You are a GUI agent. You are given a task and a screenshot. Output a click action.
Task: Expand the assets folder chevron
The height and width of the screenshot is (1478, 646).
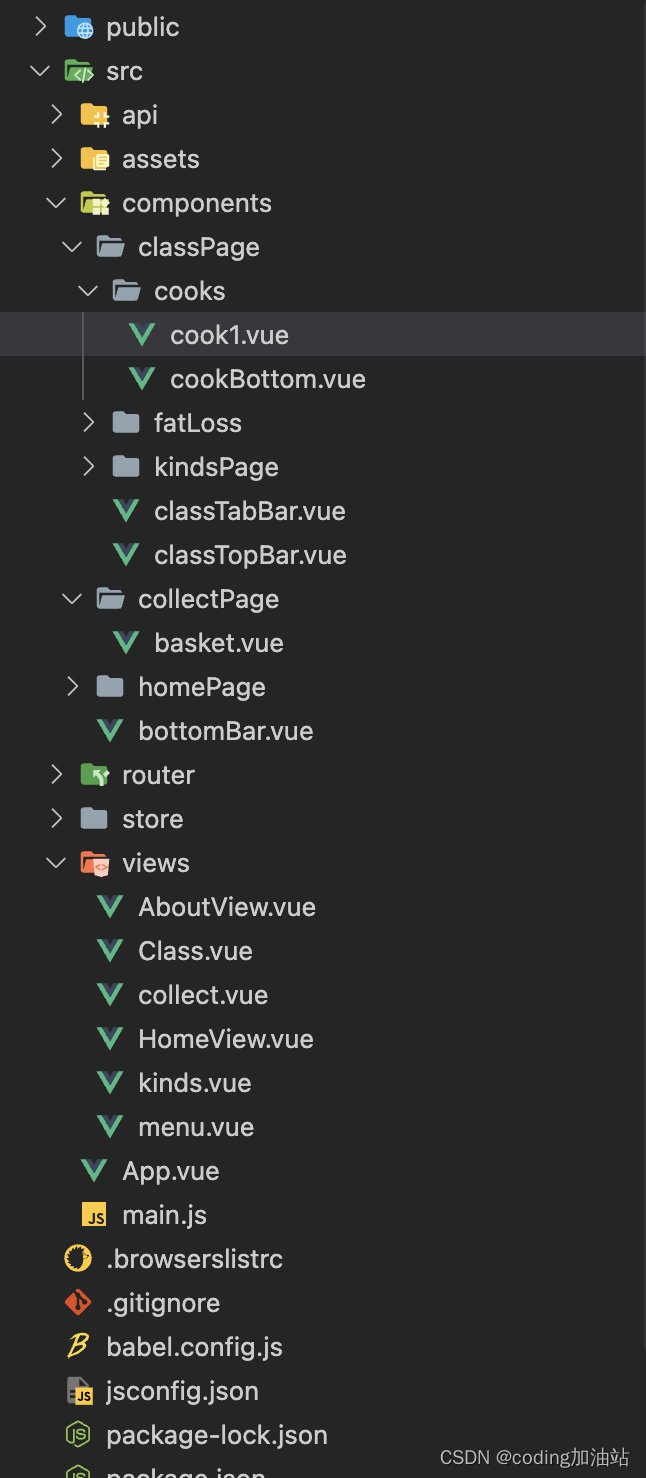(56, 159)
